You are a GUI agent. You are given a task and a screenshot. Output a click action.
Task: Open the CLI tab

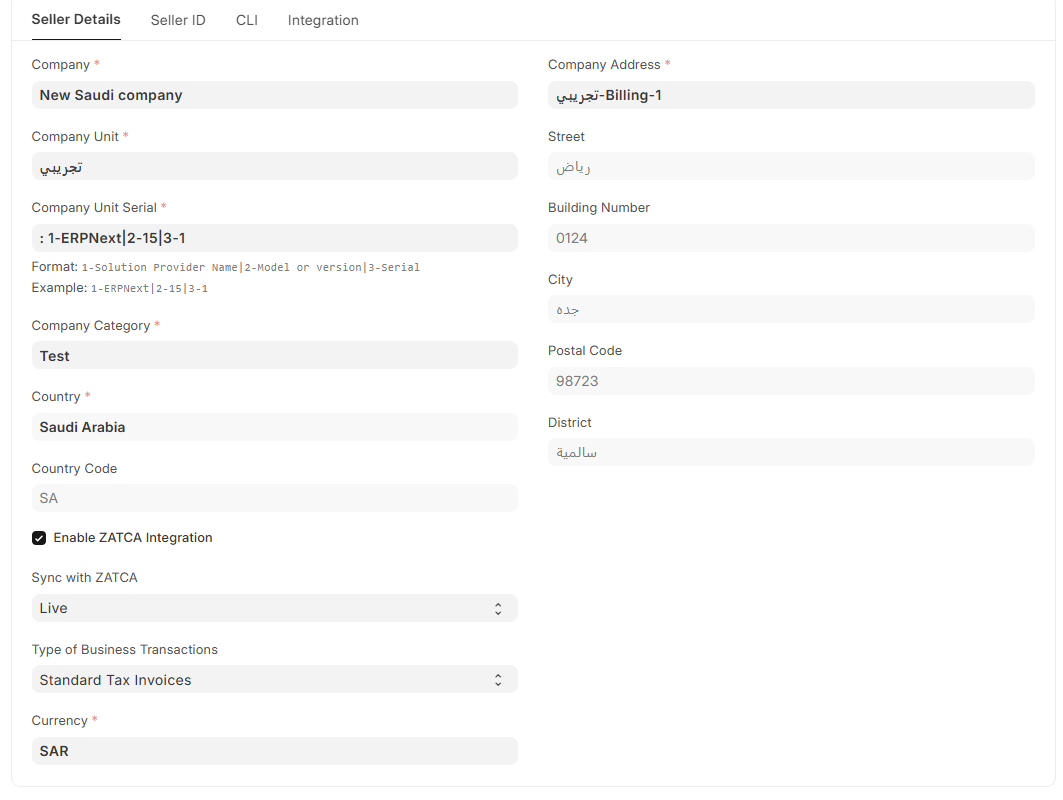tap(247, 20)
